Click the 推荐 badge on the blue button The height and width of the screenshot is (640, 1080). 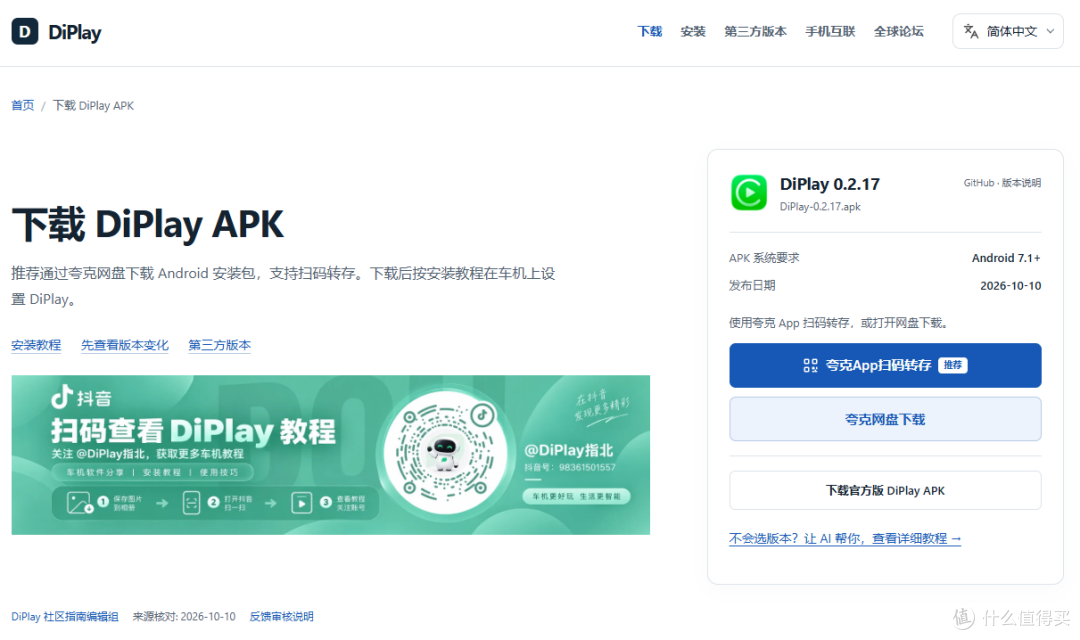(x=953, y=365)
